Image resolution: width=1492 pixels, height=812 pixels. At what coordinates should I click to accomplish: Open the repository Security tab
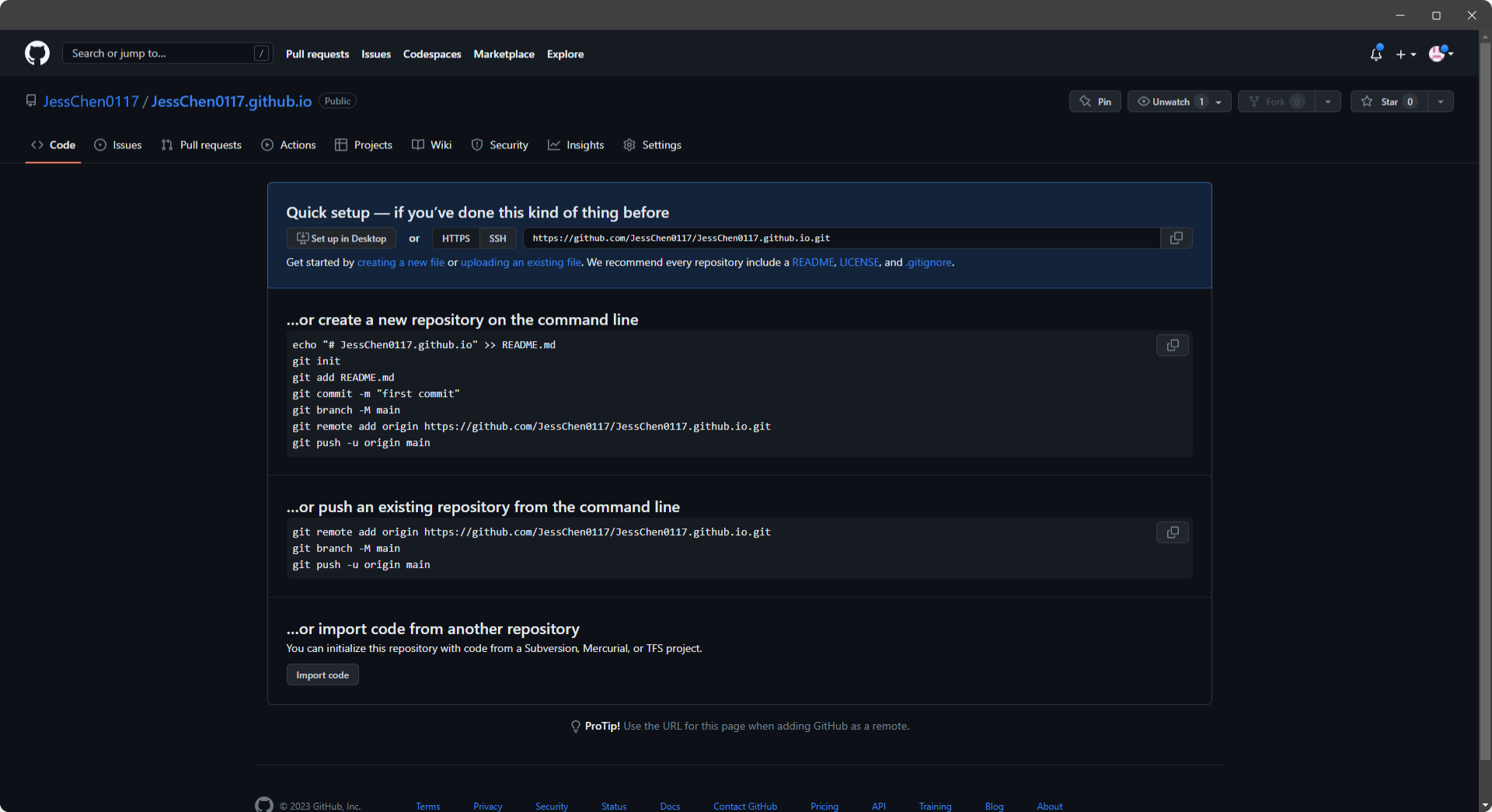(x=500, y=145)
